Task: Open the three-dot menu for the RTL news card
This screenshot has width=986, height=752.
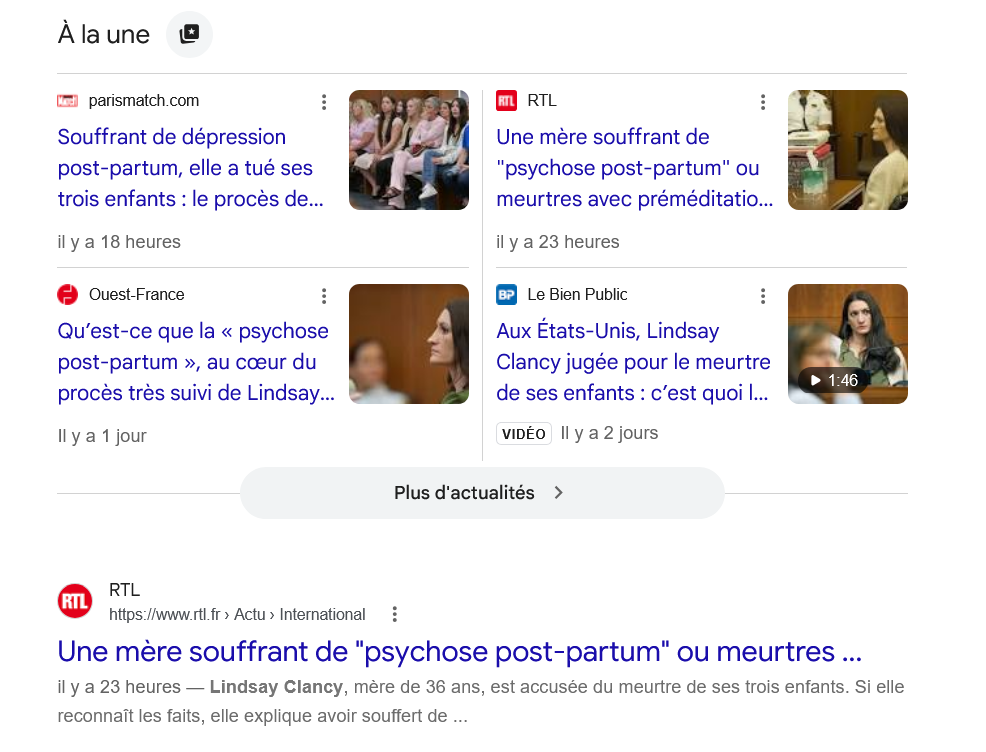Action: pyautogui.click(x=763, y=102)
